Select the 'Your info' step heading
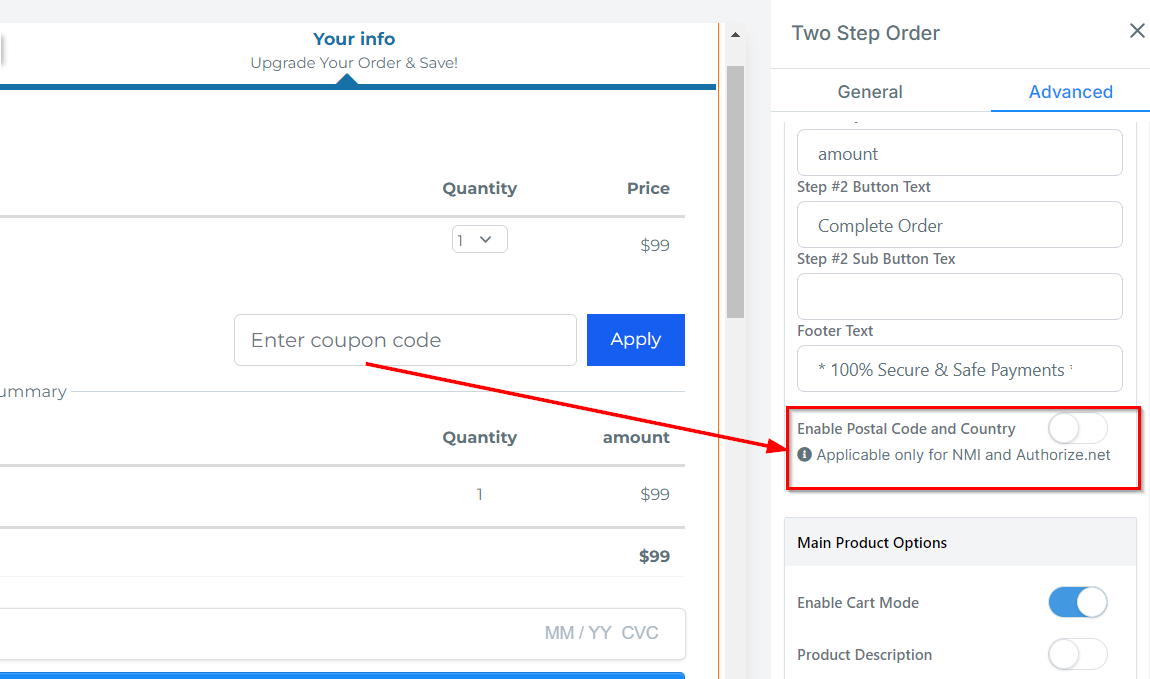 tap(354, 39)
